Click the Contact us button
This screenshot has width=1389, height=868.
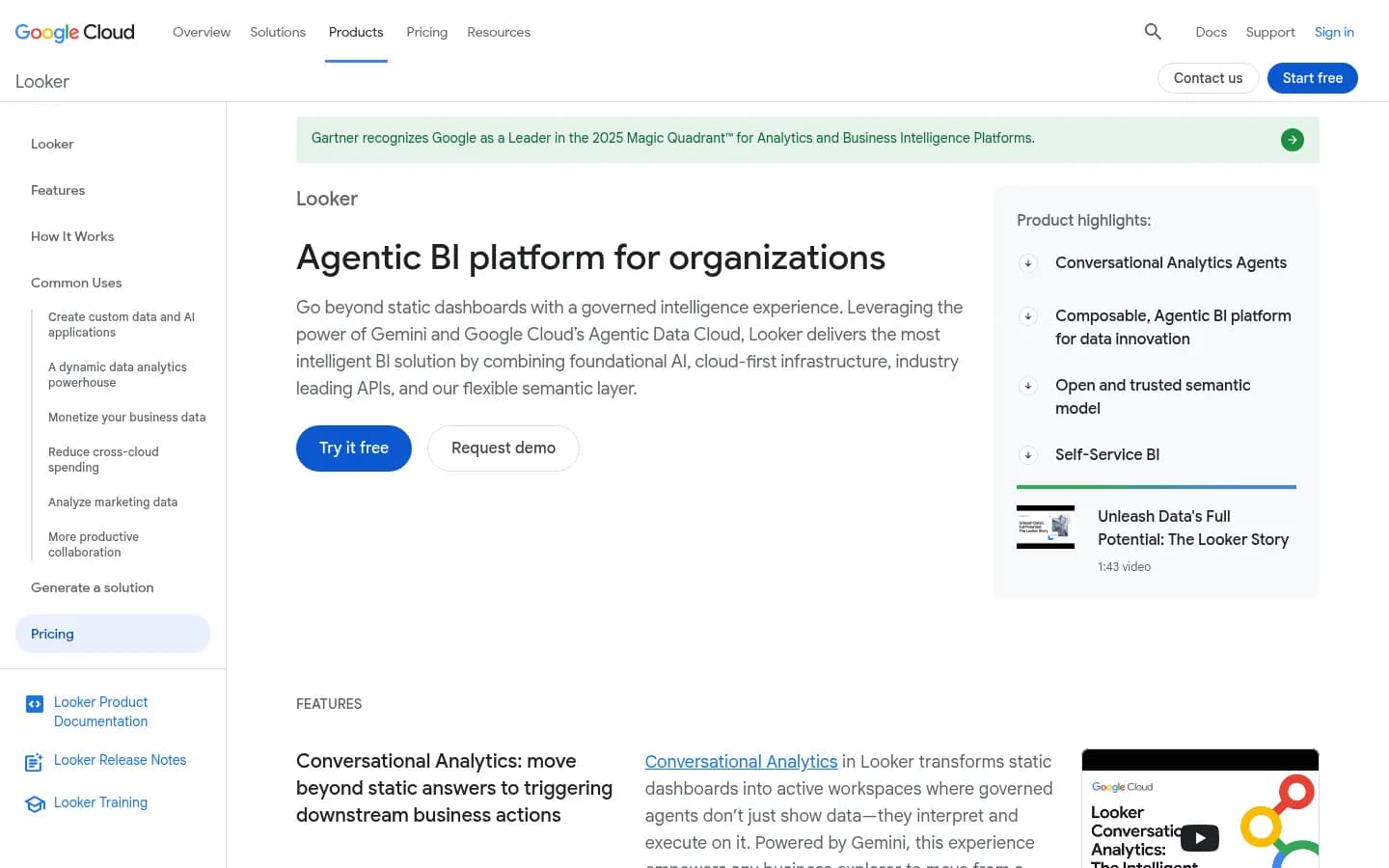coord(1208,78)
